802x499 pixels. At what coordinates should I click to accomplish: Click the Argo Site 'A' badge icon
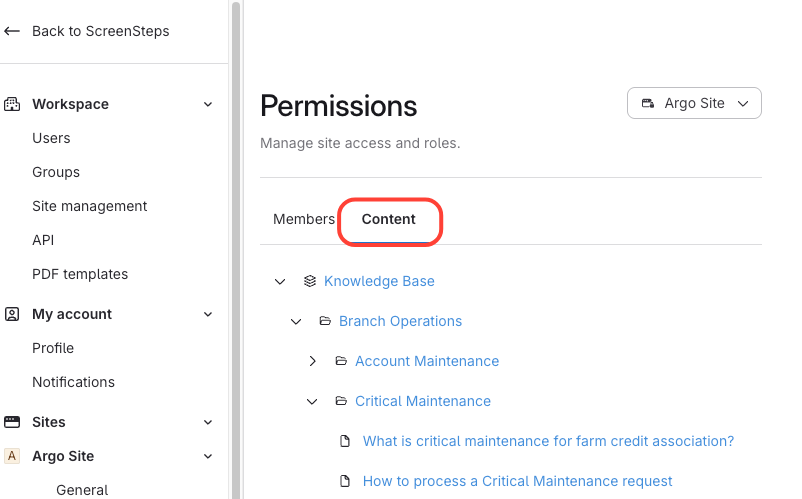[x=12, y=456]
